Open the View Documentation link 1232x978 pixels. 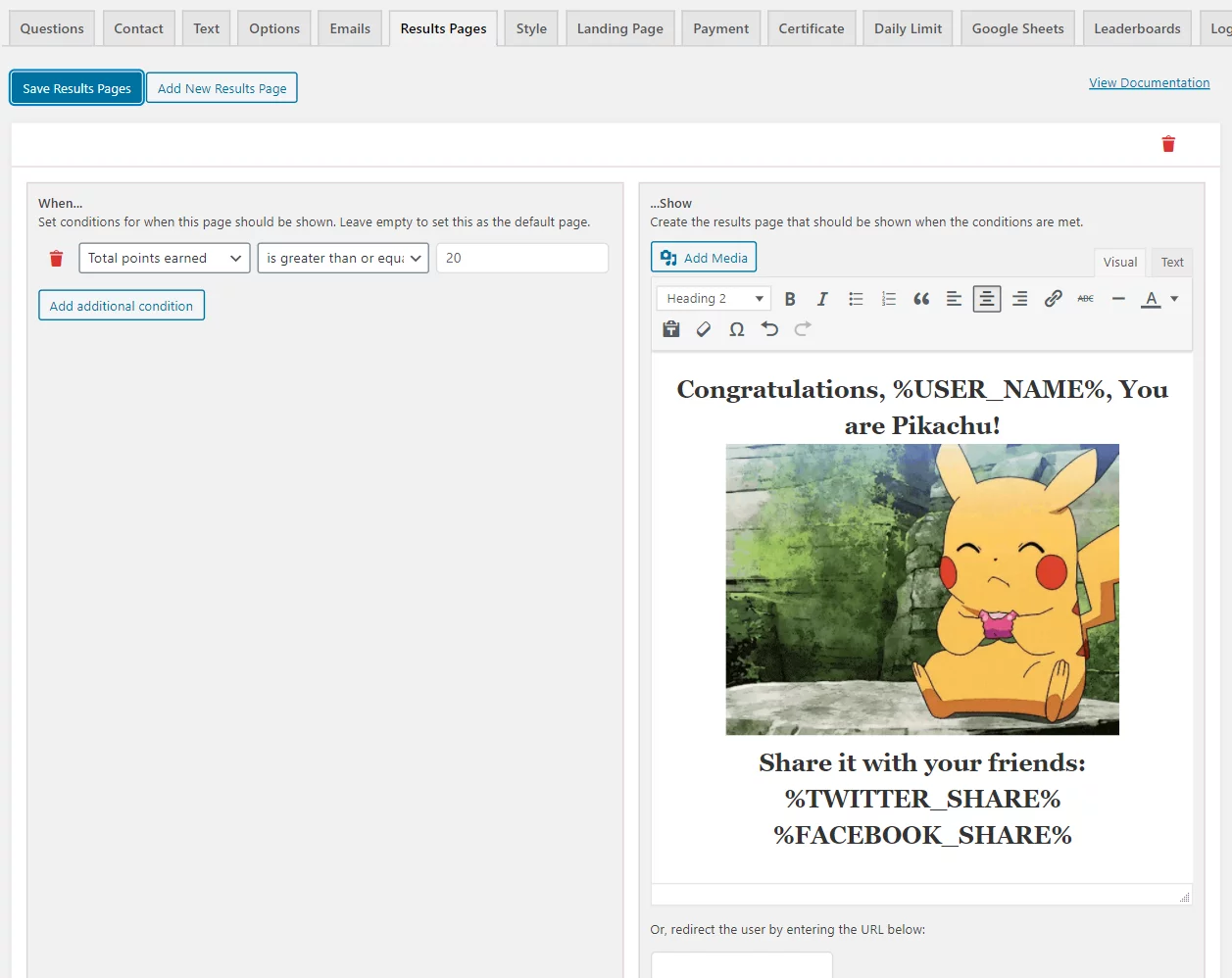(1149, 82)
